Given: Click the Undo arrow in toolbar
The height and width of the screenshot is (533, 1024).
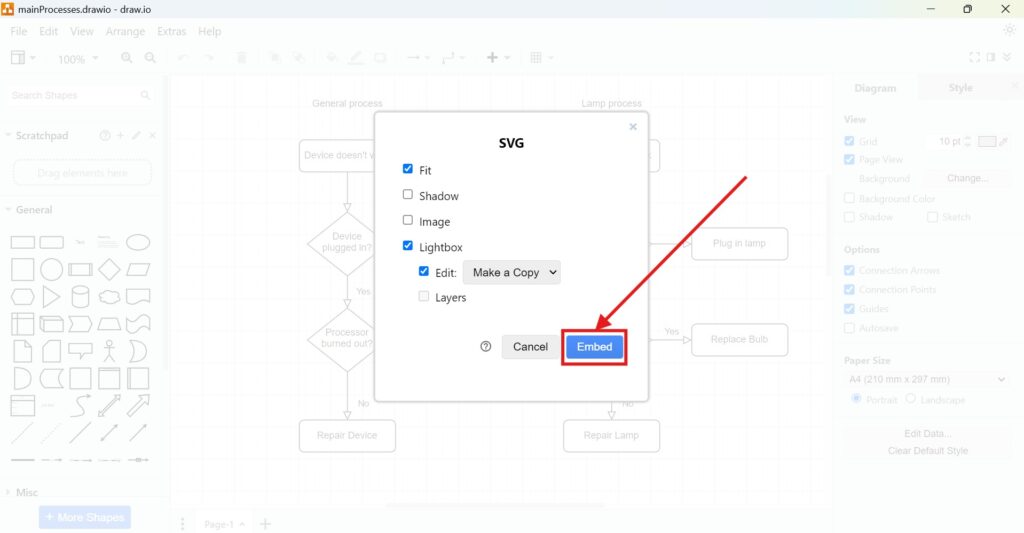Looking at the screenshot, I should pyautogui.click(x=183, y=59).
